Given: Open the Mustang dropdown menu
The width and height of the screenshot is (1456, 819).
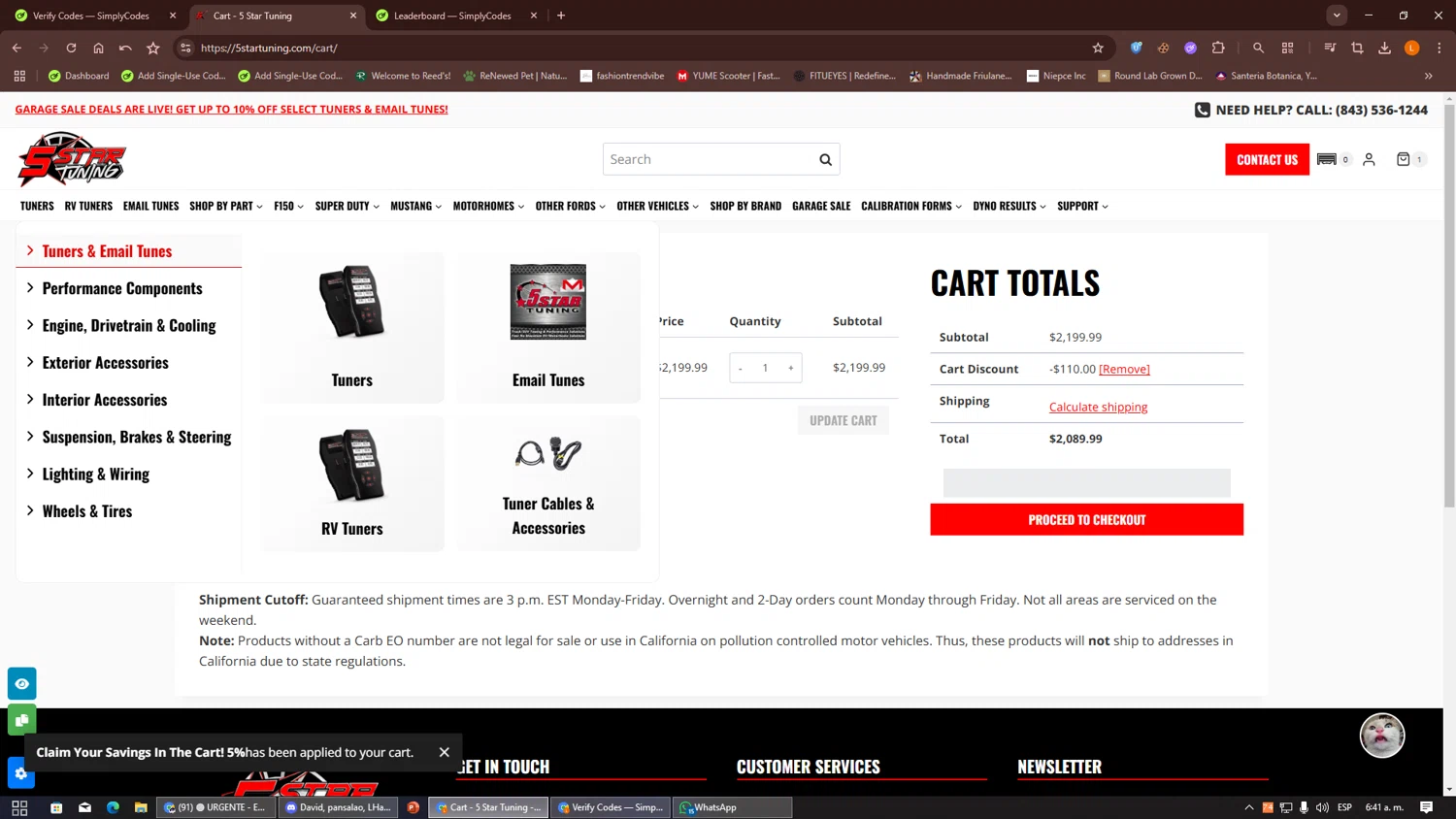Looking at the screenshot, I should pyautogui.click(x=416, y=206).
